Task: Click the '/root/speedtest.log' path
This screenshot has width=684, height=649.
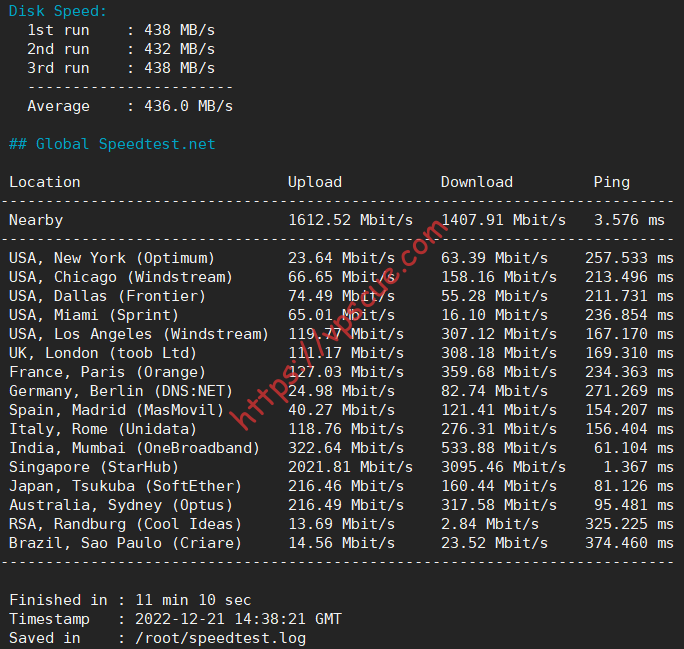Action: 220,638
